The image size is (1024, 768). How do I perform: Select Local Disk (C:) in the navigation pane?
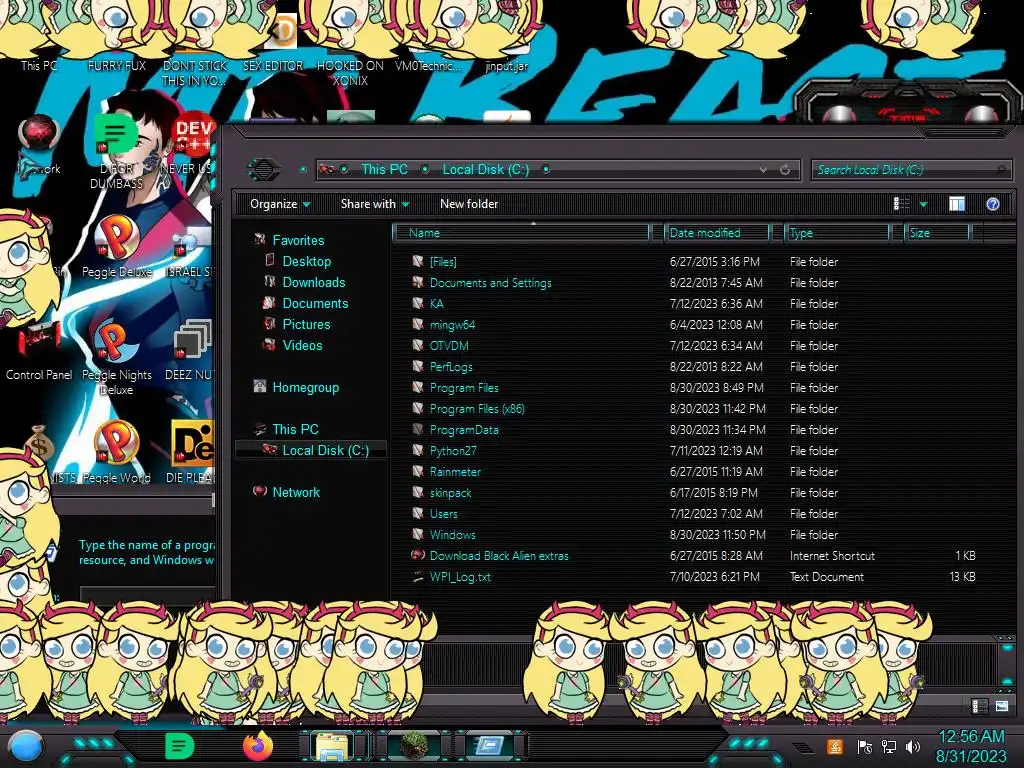(x=326, y=450)
